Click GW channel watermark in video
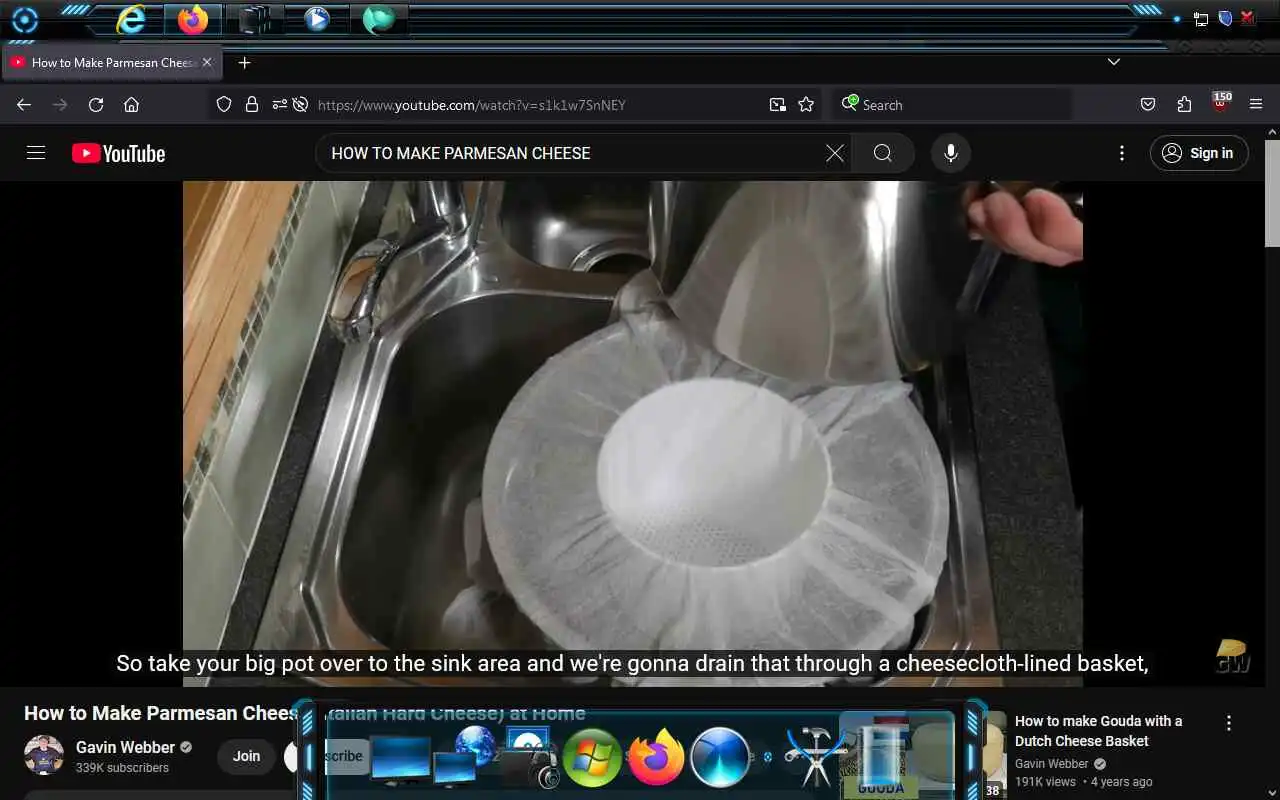This screenshot has width=1280, height=800. tap(1233, 656)
